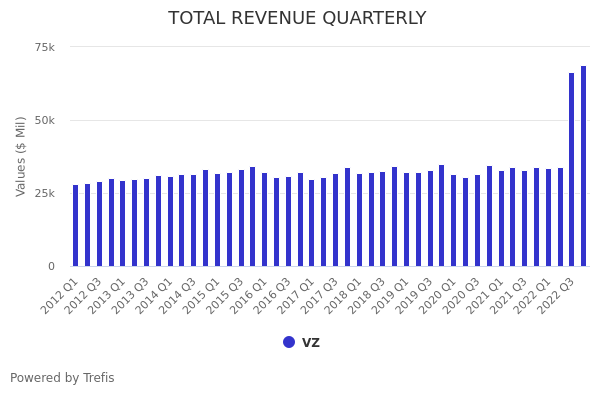Select the Values ($ Mil) axis title
Image resolution: width=600 pixels, height=400 pixels.
(x=22, y=156)
